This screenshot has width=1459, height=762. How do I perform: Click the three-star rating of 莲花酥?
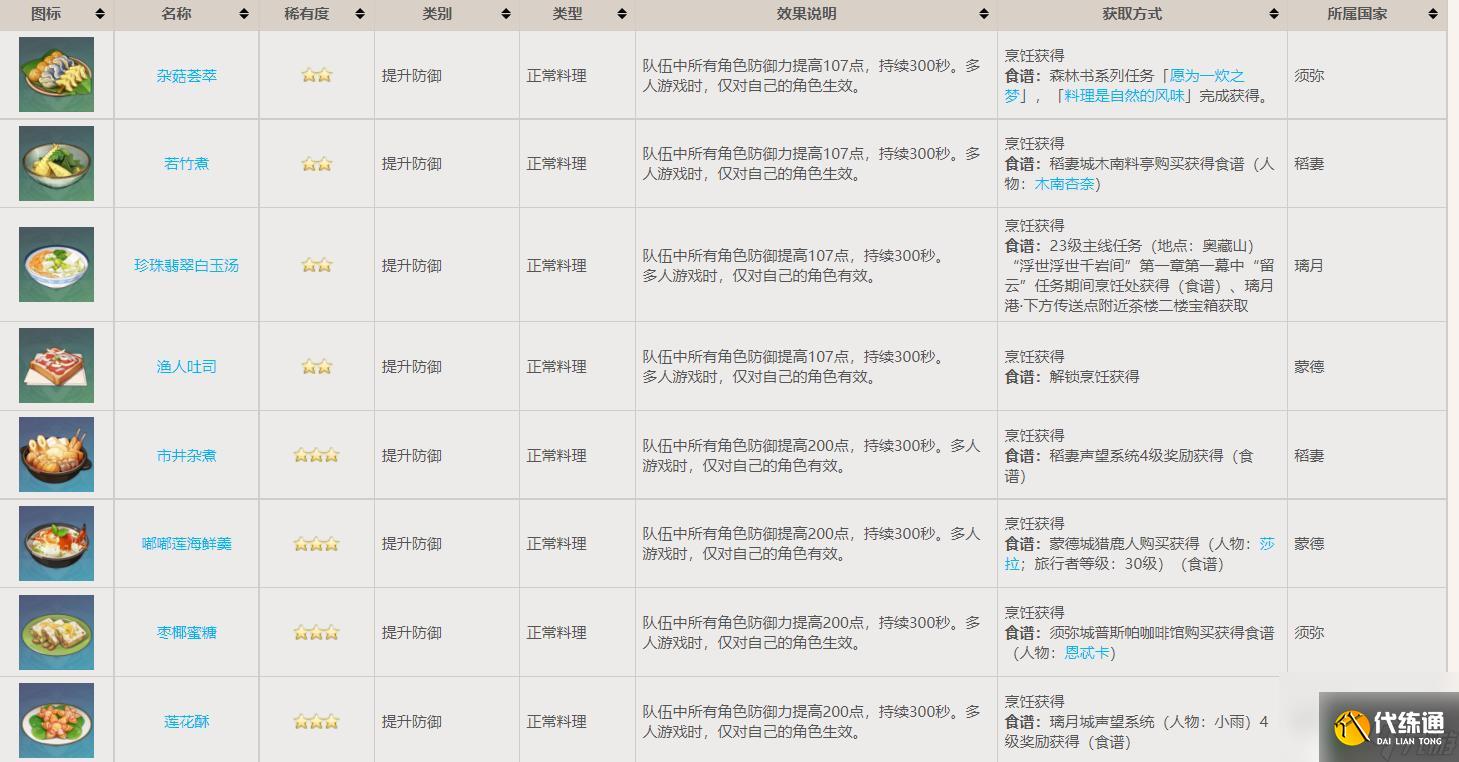317,721
